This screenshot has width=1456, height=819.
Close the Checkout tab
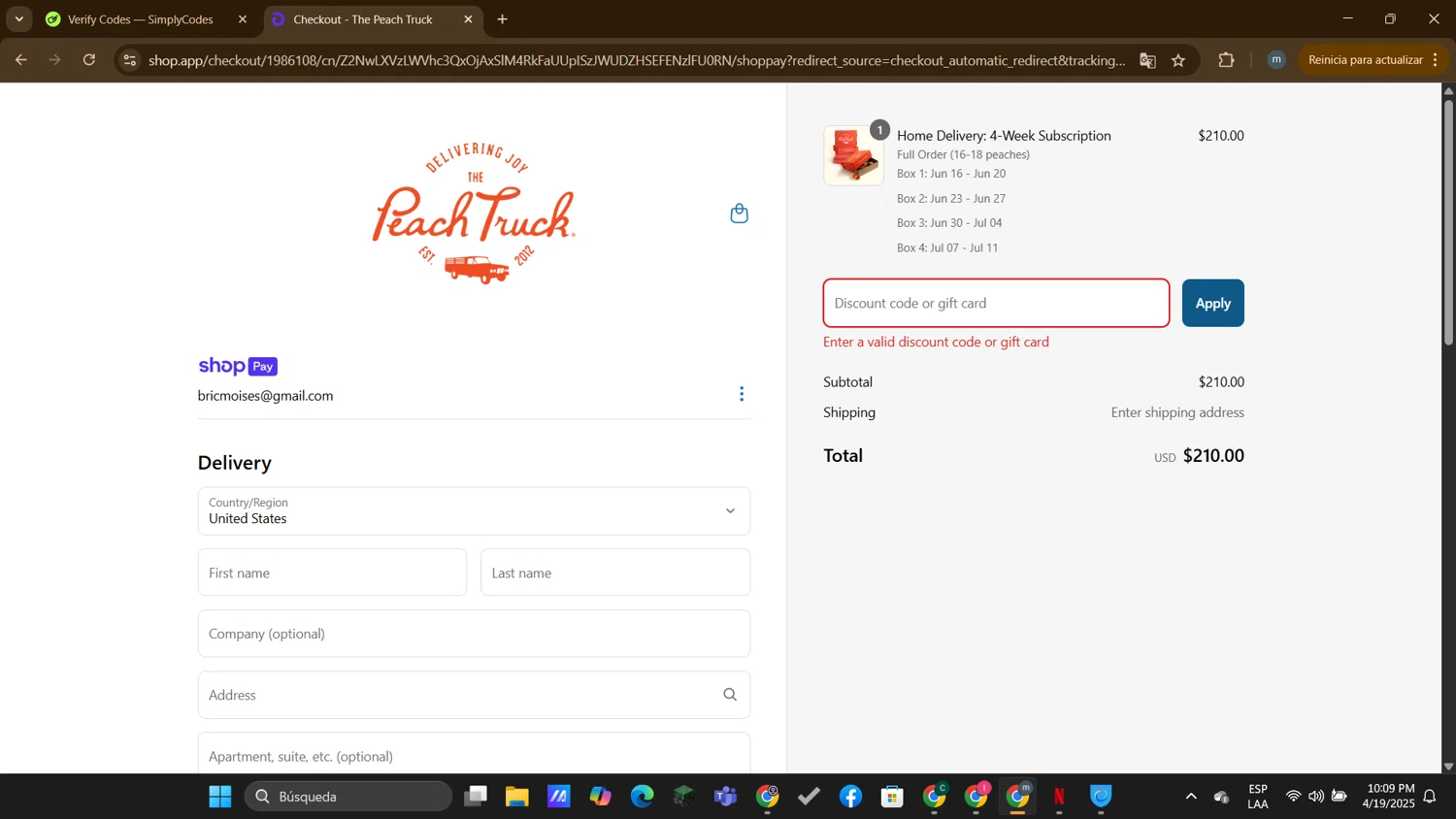click(468, 19)
